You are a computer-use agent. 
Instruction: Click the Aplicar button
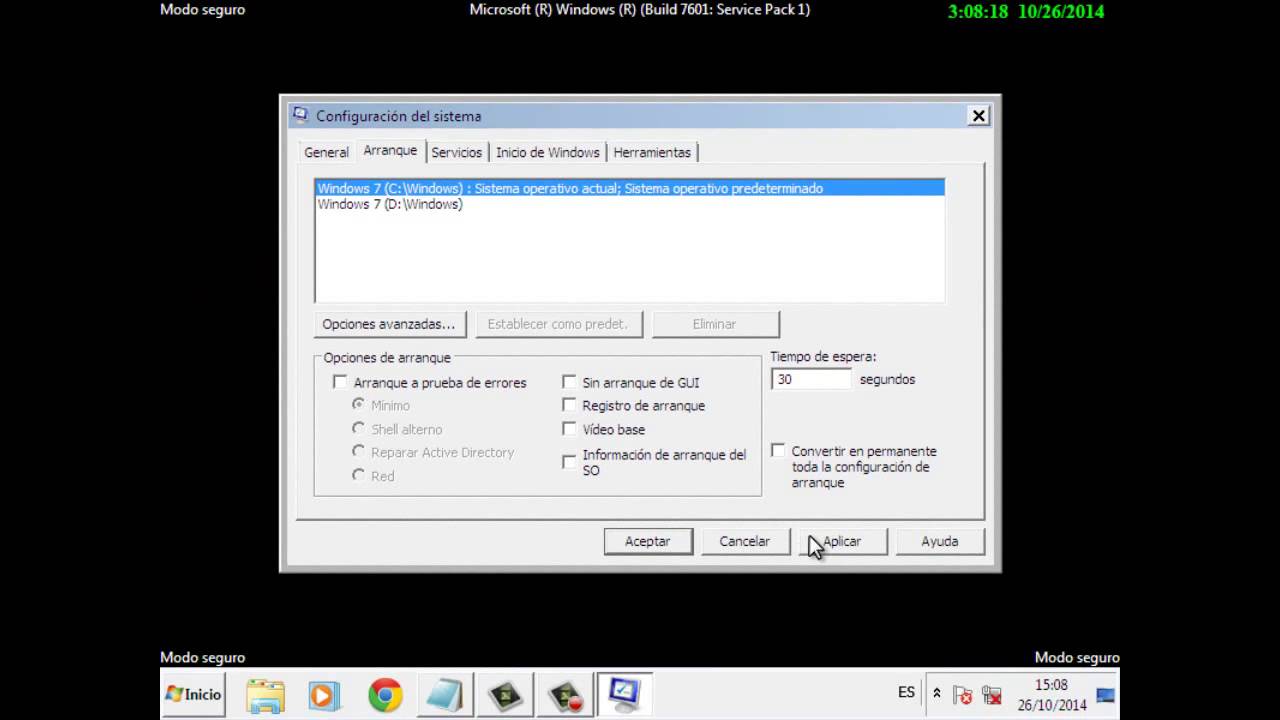coord(842,541)
